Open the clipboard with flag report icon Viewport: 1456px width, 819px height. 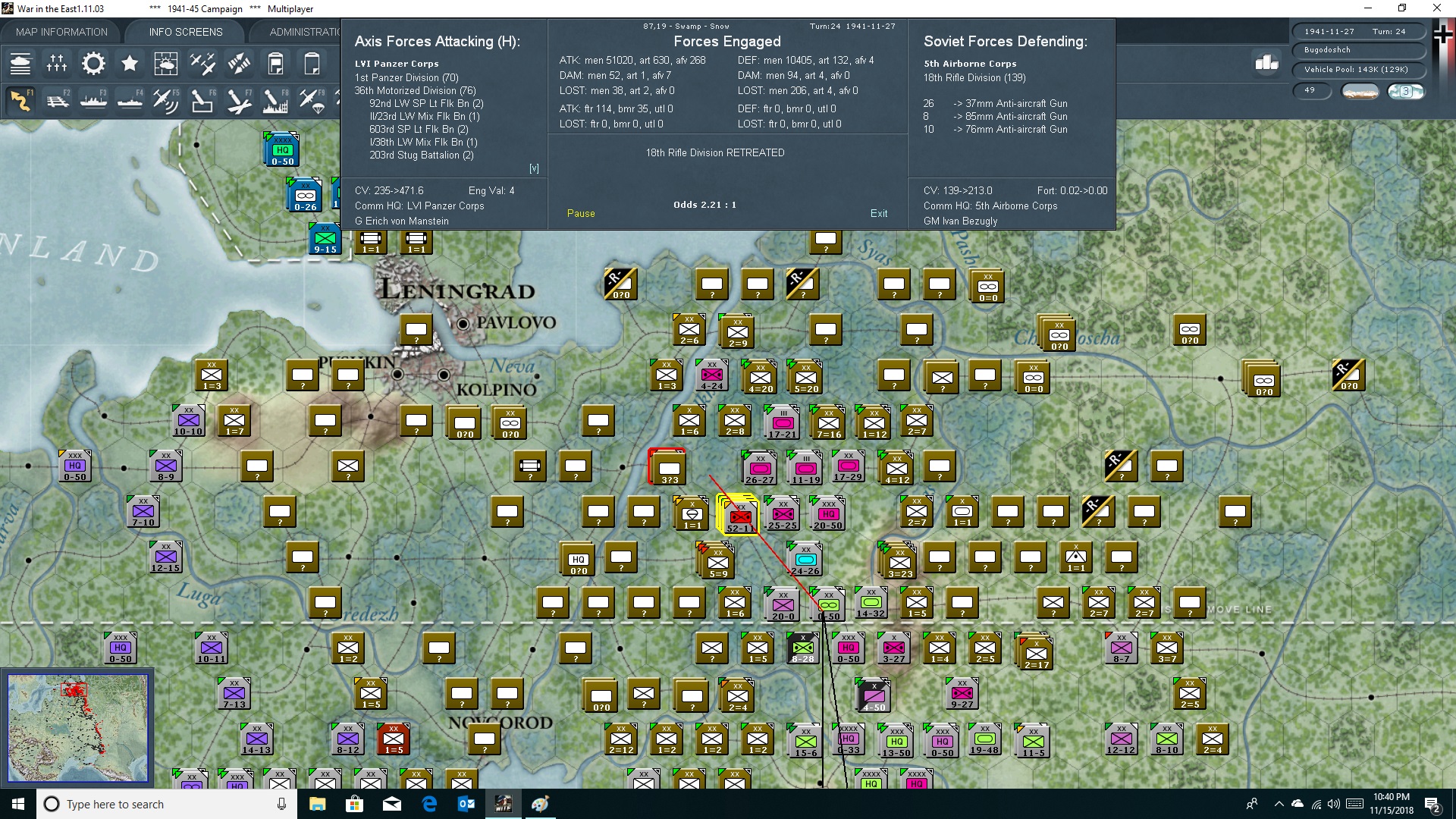(275, 64)
